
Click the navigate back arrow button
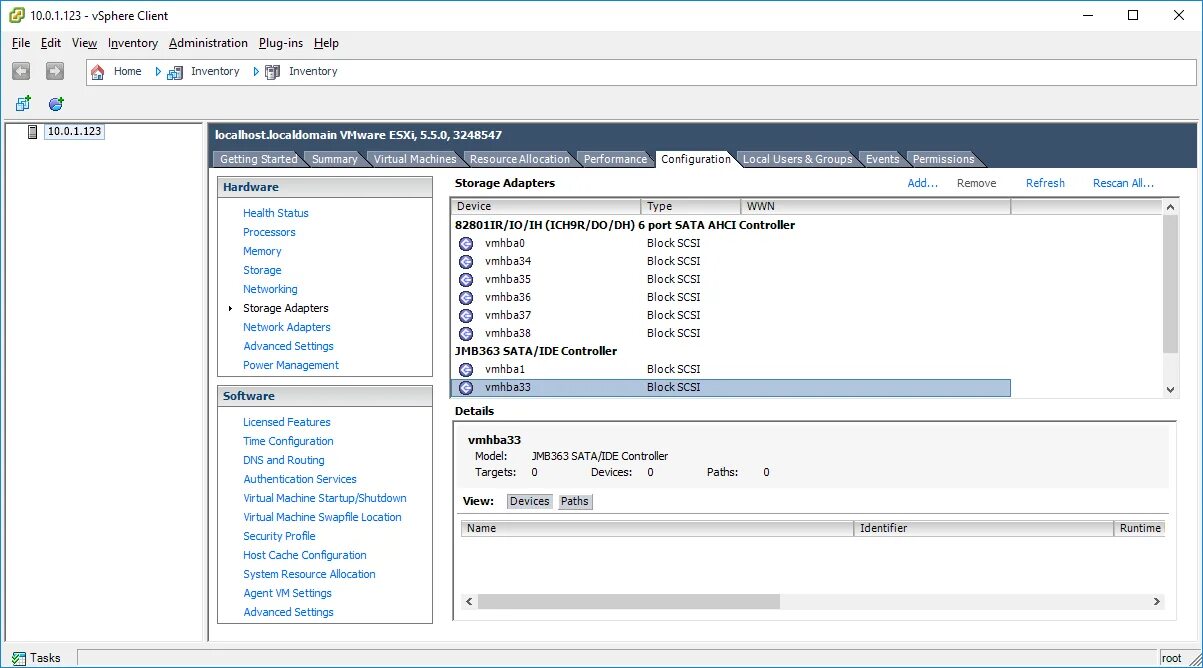[21, 71]
